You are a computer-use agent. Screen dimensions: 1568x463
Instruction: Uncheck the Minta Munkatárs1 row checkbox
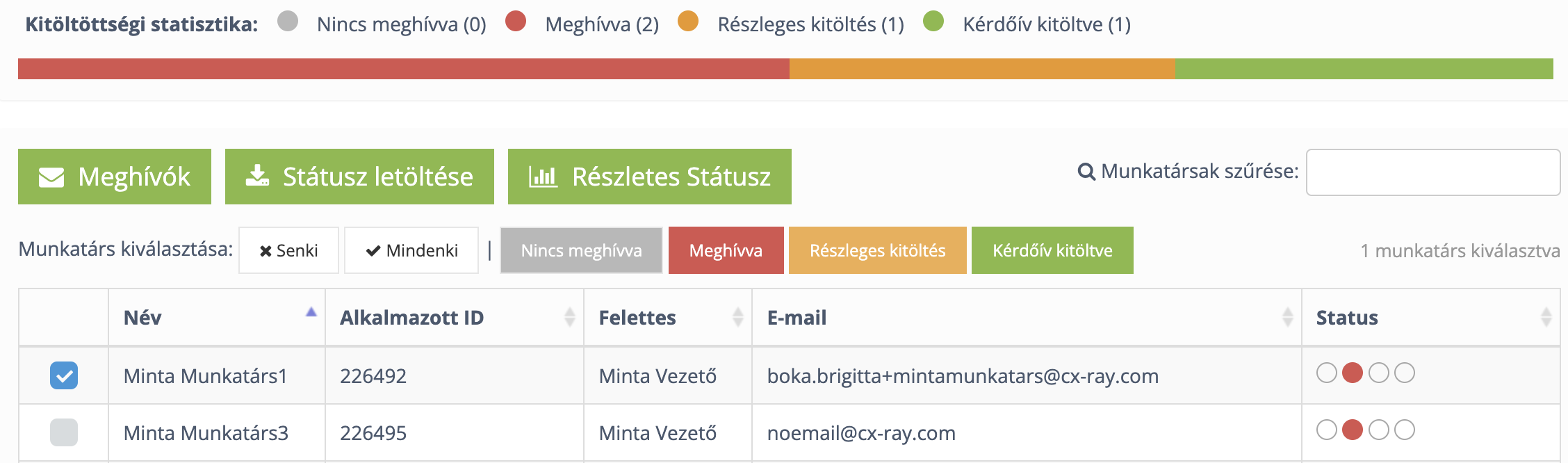pos(64,375)
